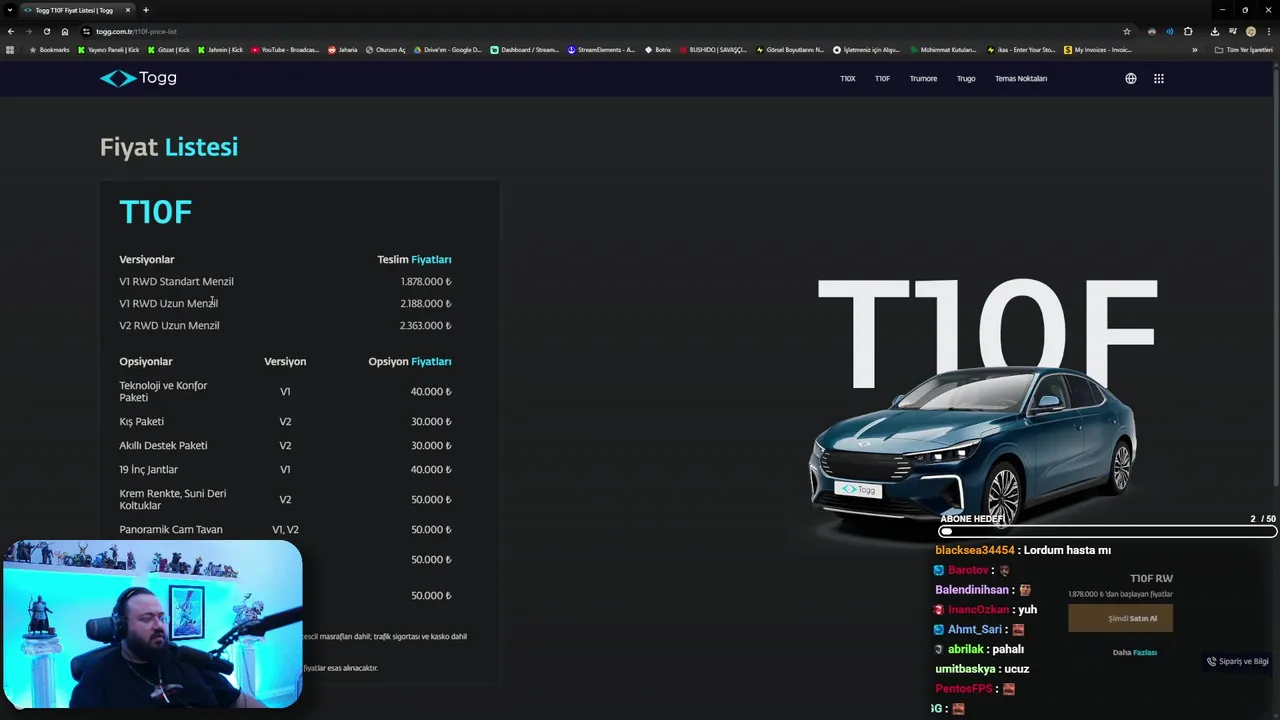Screen dimensions: 1280x720
Task: Click Panoramik Cam Tavan option text
Action: pyautogui.click(x=171, y=529)
